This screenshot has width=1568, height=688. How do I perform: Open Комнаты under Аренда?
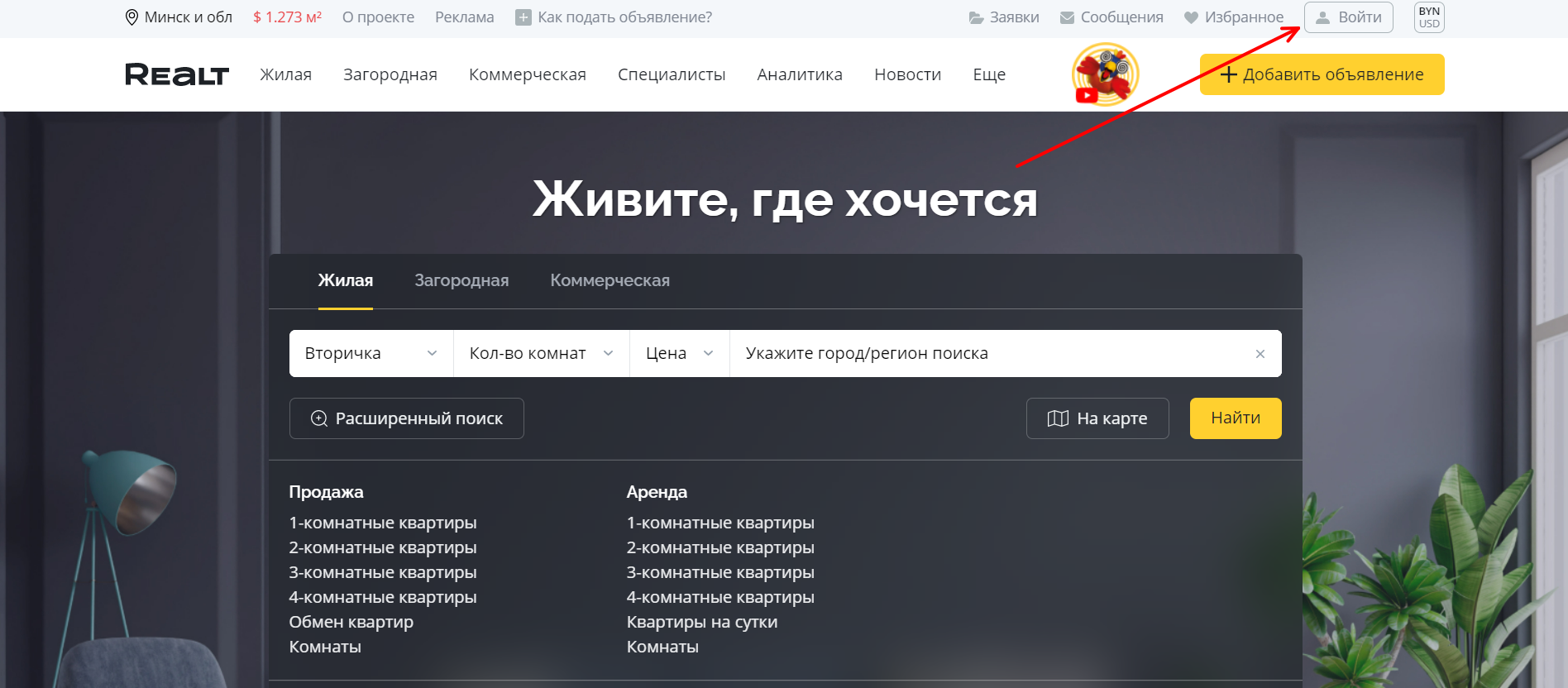(662, 647)
